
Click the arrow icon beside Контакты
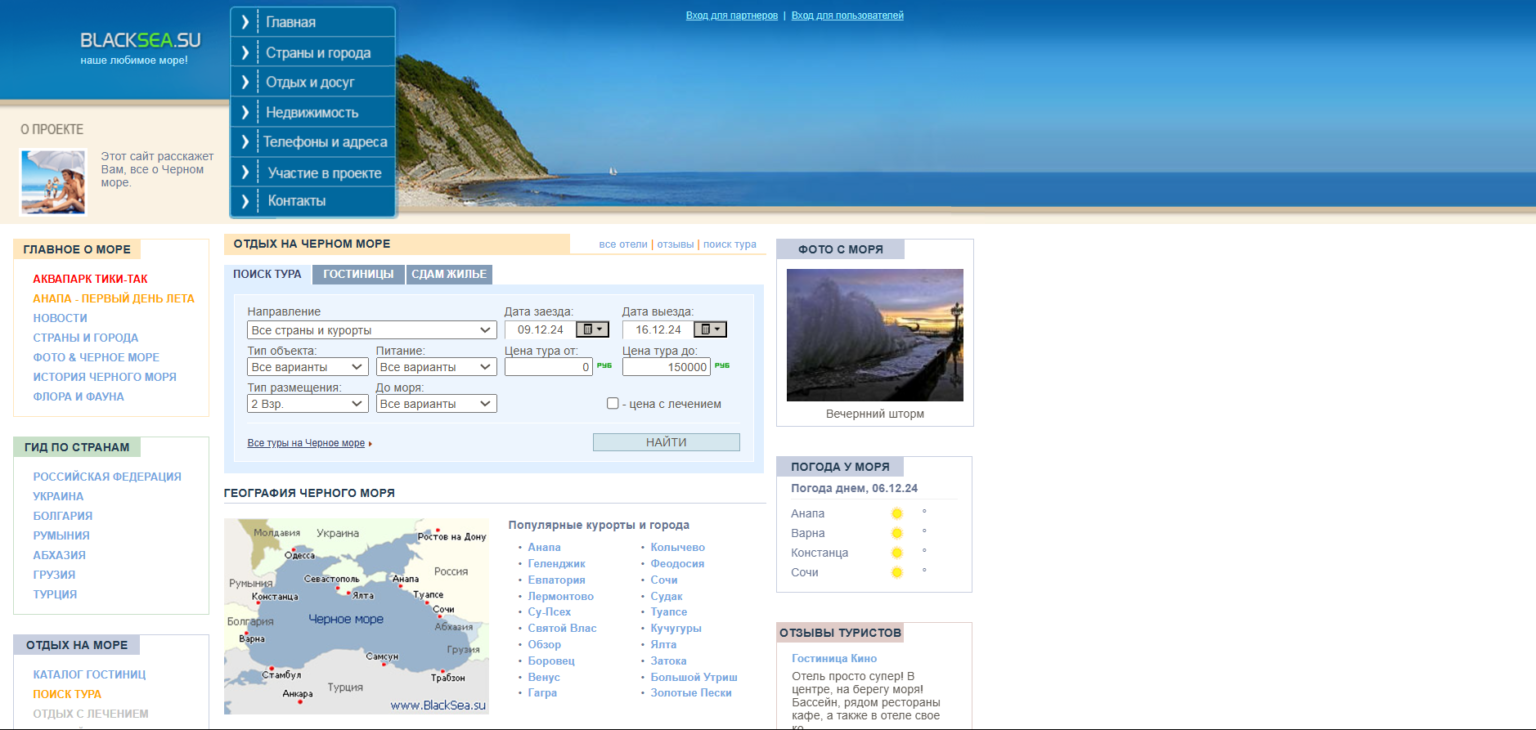click(245, 201)
